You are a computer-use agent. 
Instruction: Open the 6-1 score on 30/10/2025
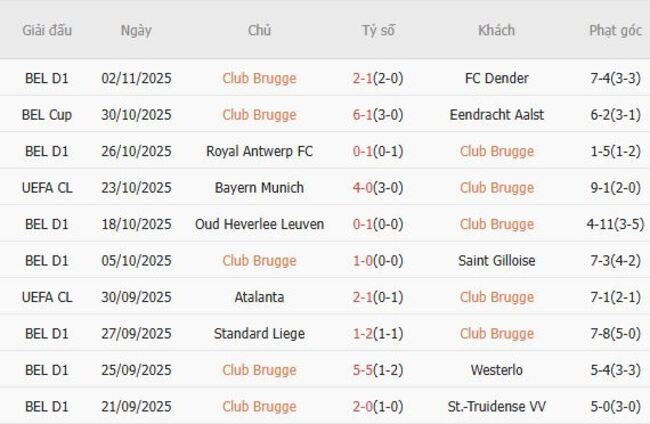[x=378, y=115]
